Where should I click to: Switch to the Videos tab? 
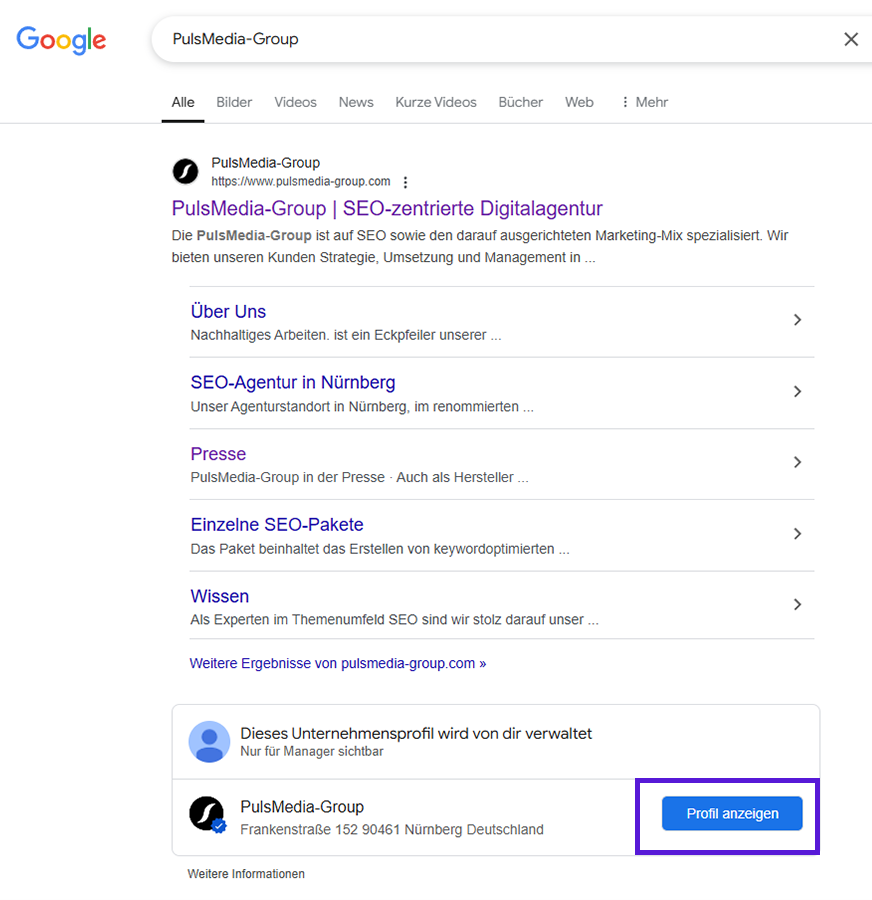(295, 102)
